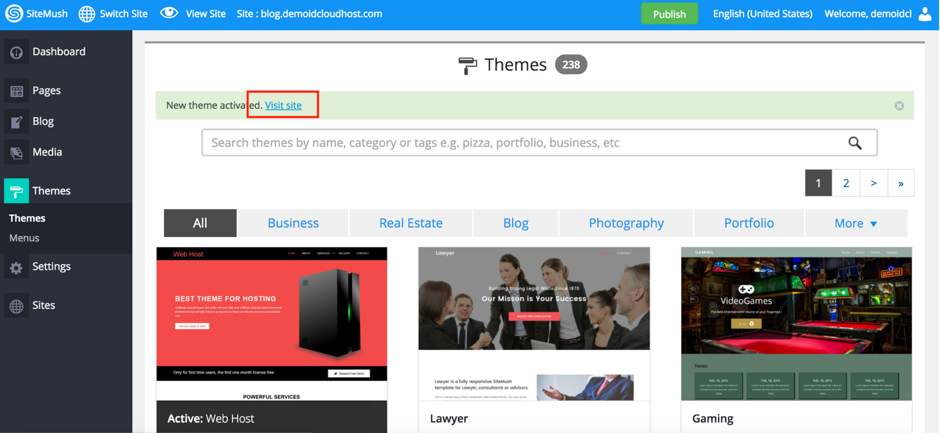Go to the next themes page
Image resolution: width=940 pixels, height=433 pixels.
click(873, 183)
